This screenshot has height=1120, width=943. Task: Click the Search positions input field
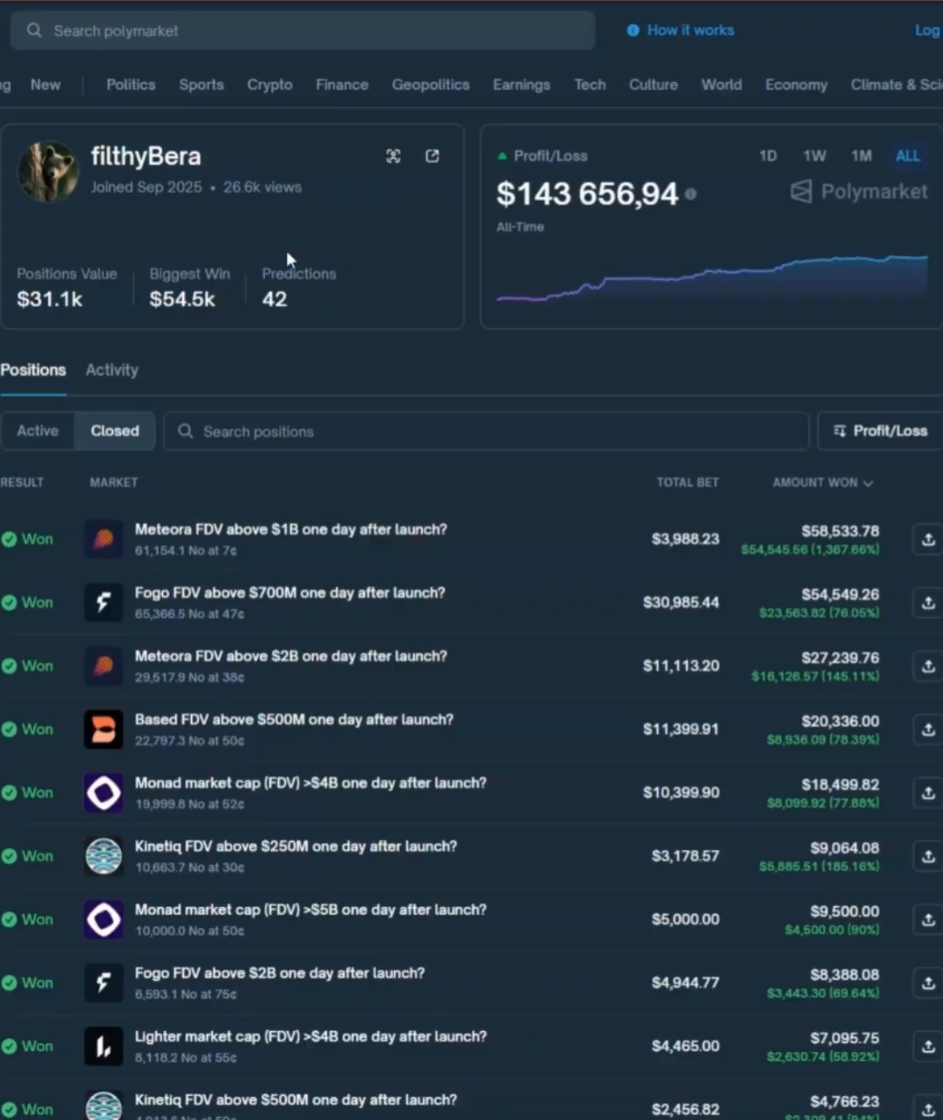click(486, 431)
